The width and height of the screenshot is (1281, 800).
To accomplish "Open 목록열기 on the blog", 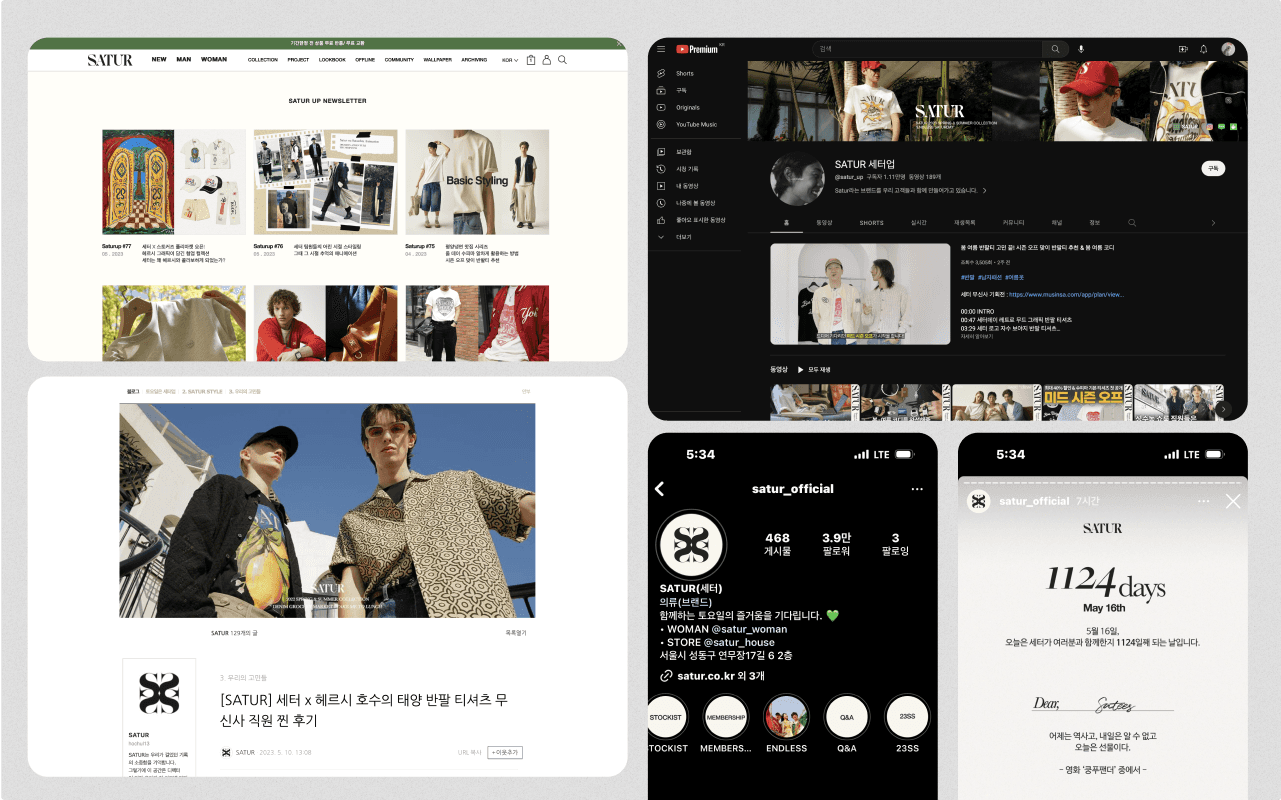I will (516, 633).
